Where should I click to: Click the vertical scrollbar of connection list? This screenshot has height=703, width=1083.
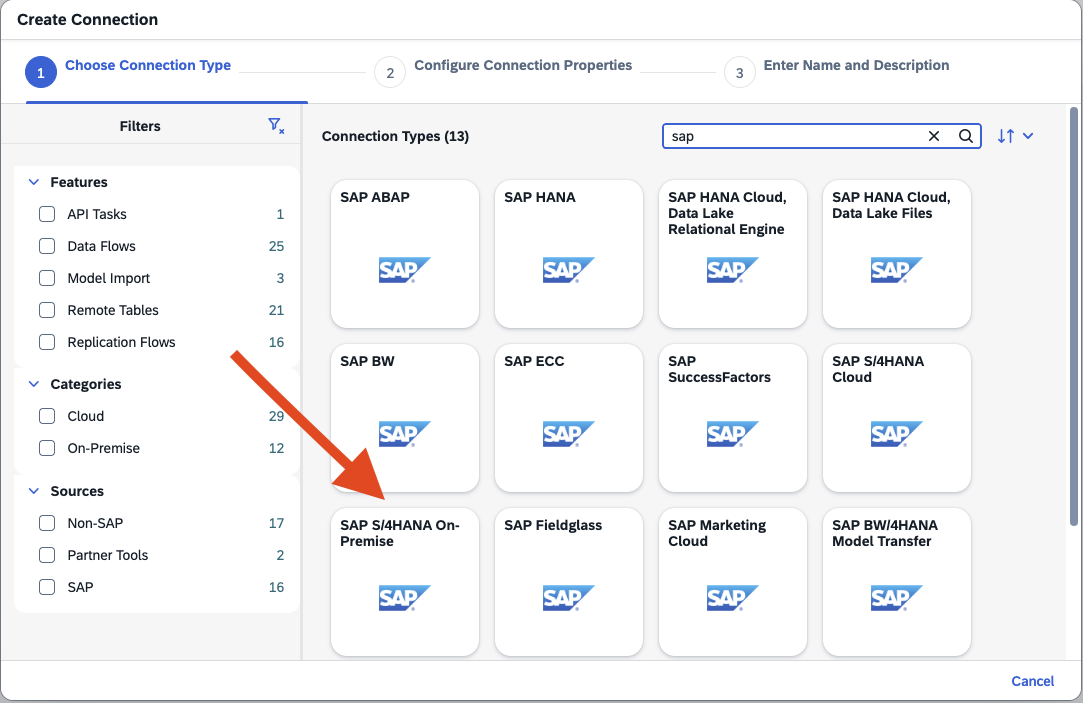1074,316
